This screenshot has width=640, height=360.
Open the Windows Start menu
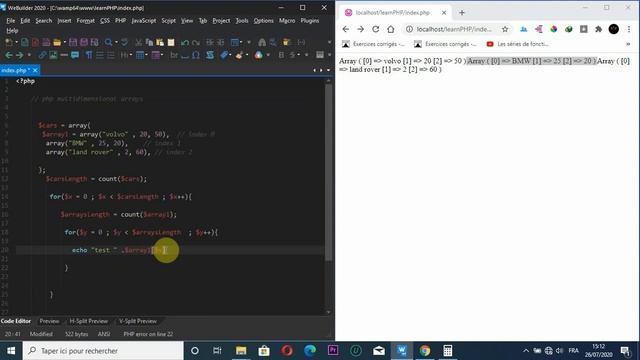(11, 351)
